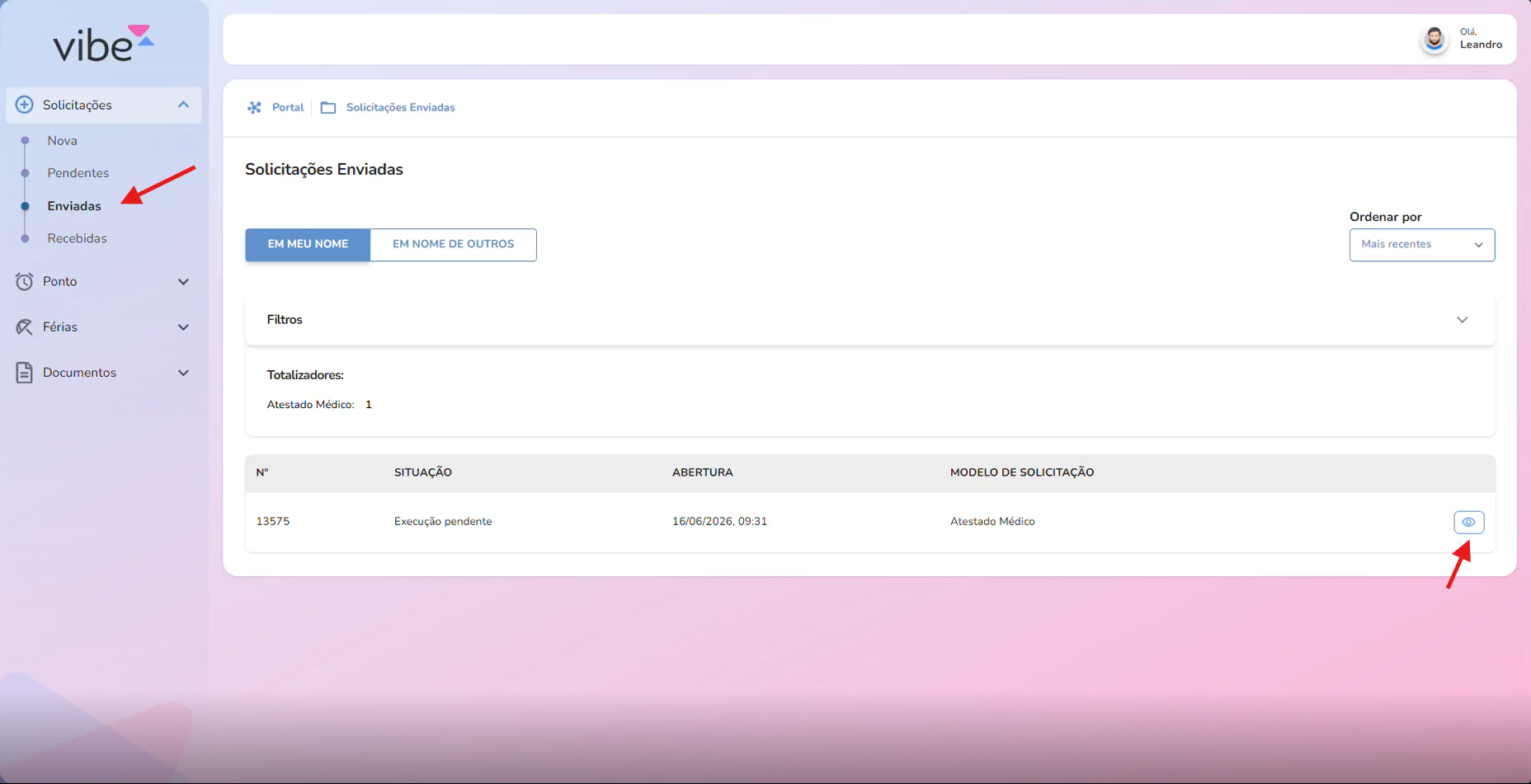Click the Atestado Médico totalizer count
1531x784 pixels.
pos(369,405)
